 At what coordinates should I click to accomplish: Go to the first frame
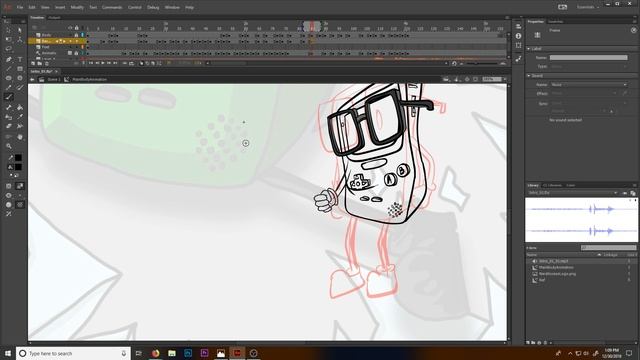(91, 63)
